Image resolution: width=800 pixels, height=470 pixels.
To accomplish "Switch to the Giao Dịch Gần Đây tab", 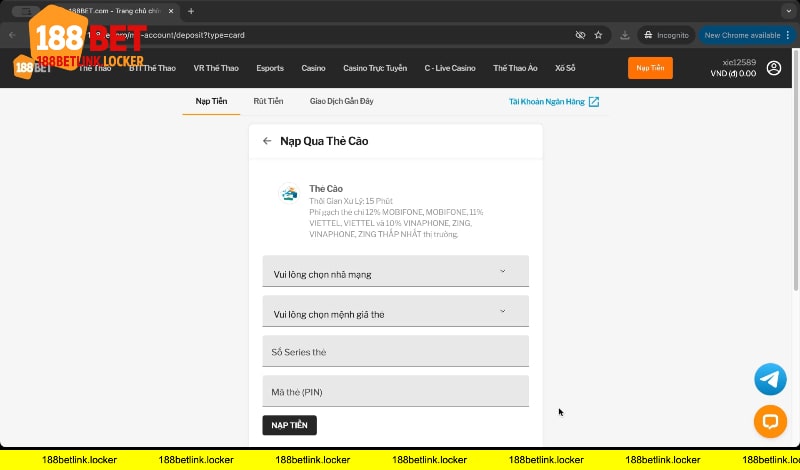I will click(342, 101).
